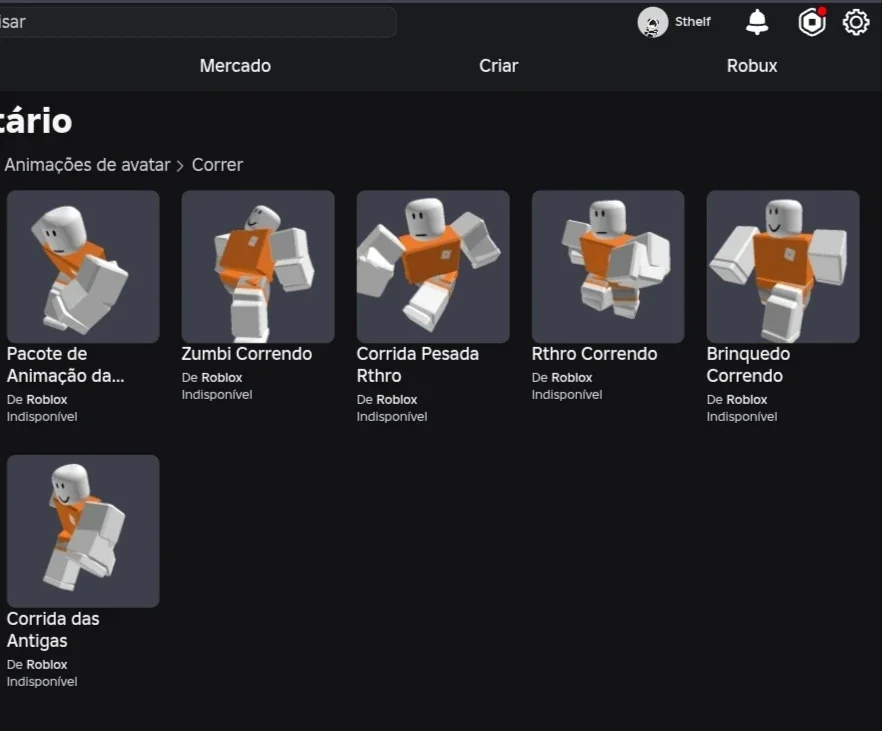882x731 pixels.
Task: Click the Robux hexagon icon
Action: (x=812, y=22)
